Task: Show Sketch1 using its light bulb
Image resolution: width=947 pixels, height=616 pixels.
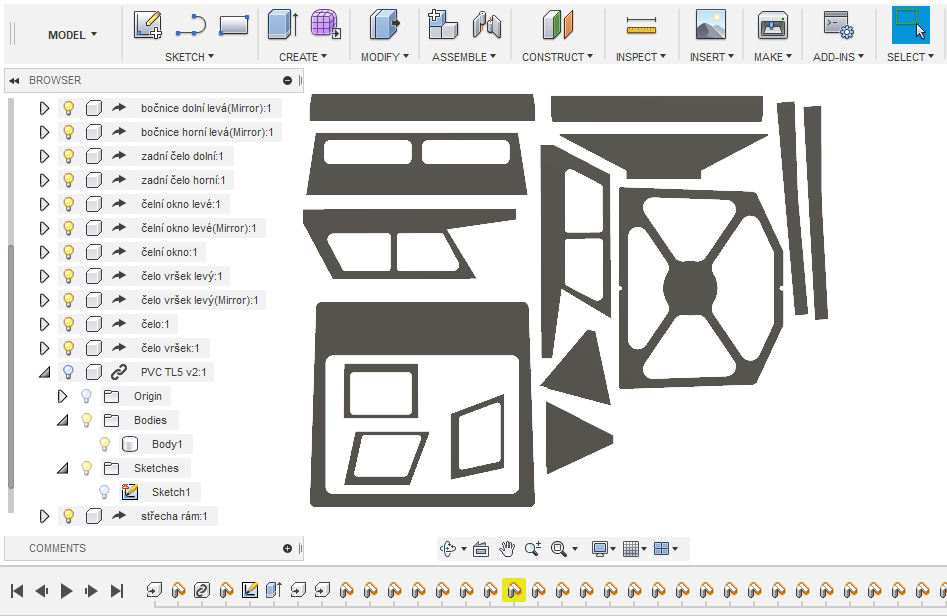Action: [x=104, y=492]
